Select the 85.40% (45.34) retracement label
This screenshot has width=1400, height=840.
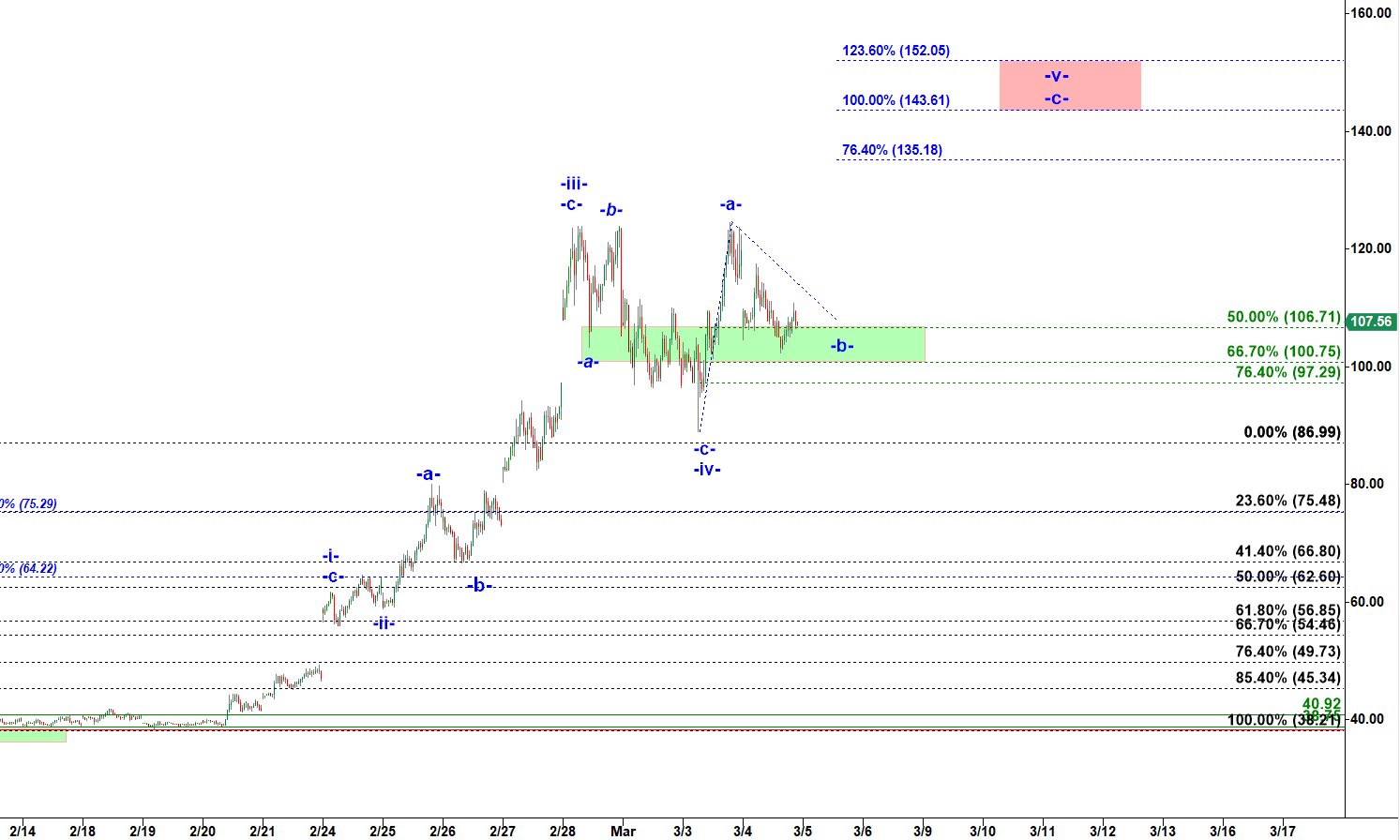1287,678
